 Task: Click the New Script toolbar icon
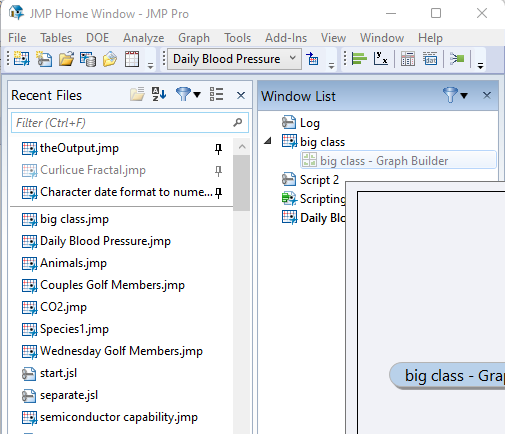click(44, 59)
